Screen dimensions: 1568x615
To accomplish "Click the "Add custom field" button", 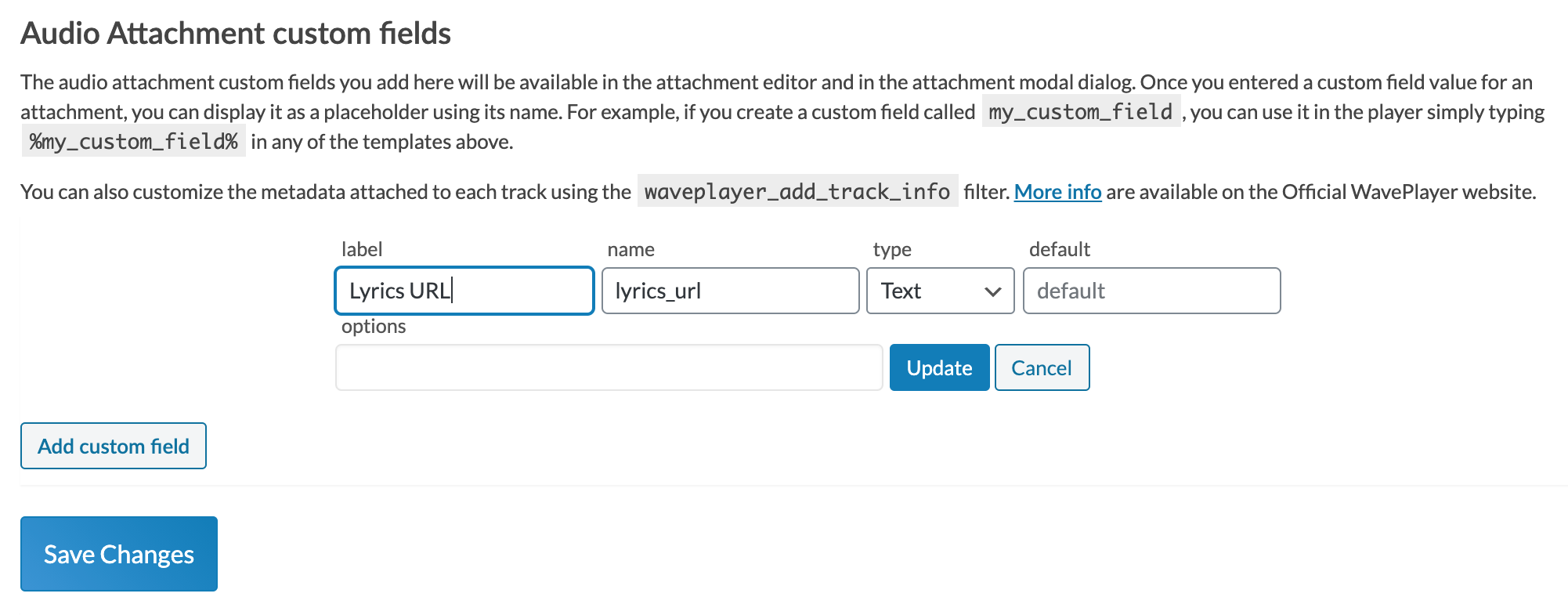I will point(114,446).
